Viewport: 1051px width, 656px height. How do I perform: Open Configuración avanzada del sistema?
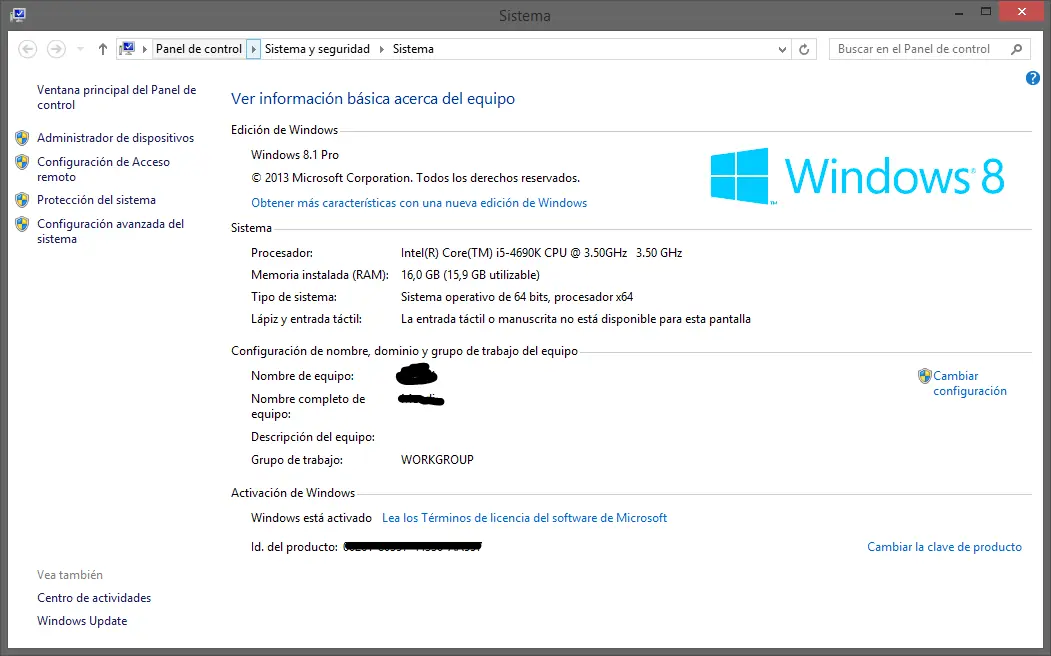[x=111, y=231]
